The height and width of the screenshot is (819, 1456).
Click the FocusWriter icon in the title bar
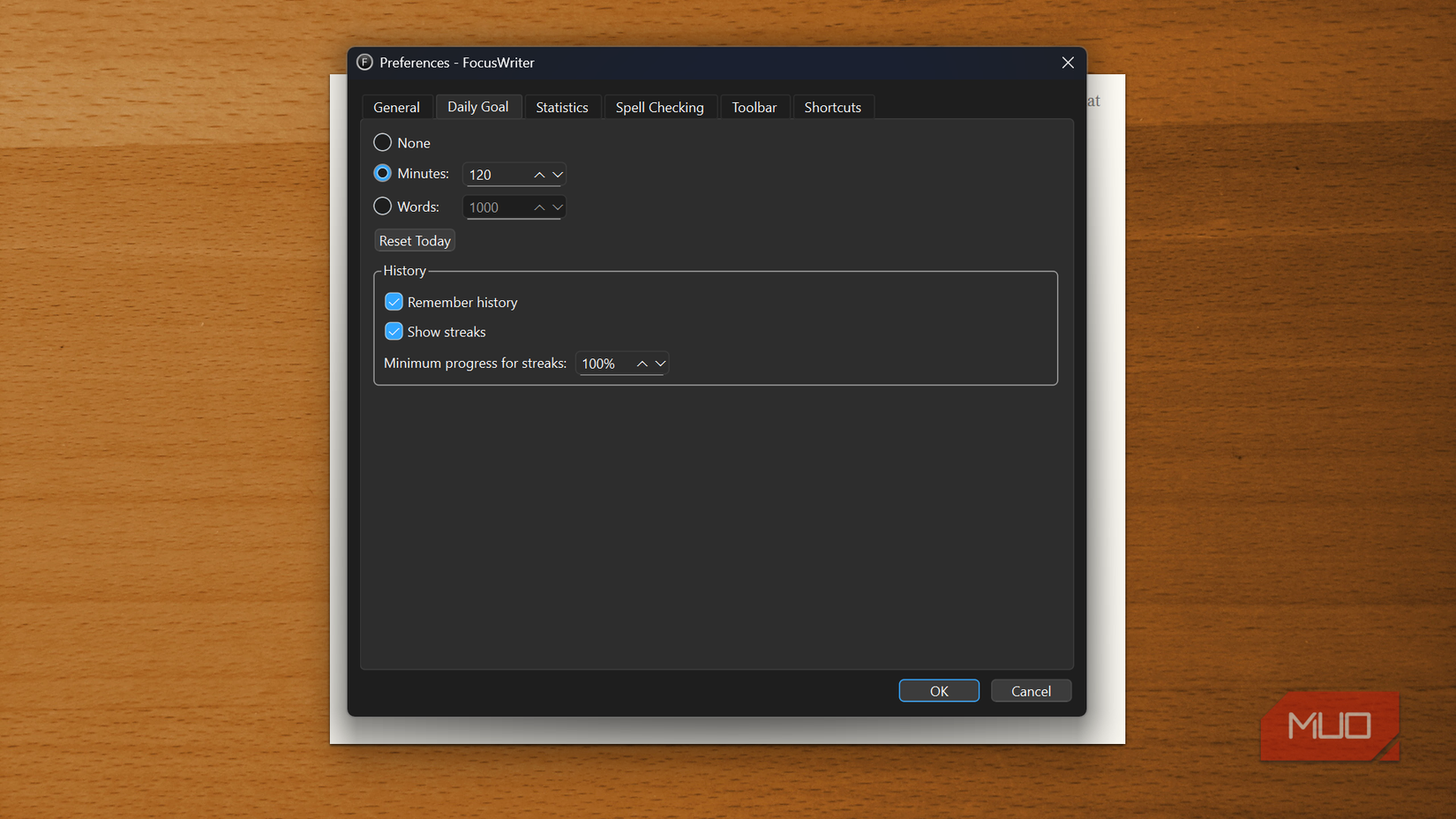click(x=364, y=63)
